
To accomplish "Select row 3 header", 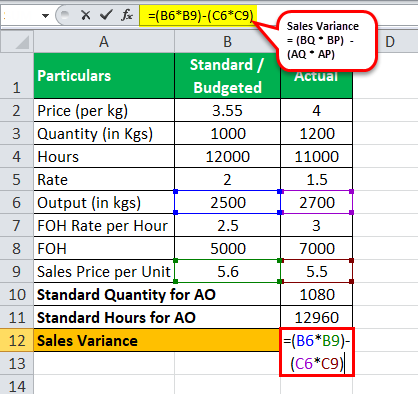I will tap(17, 133).
